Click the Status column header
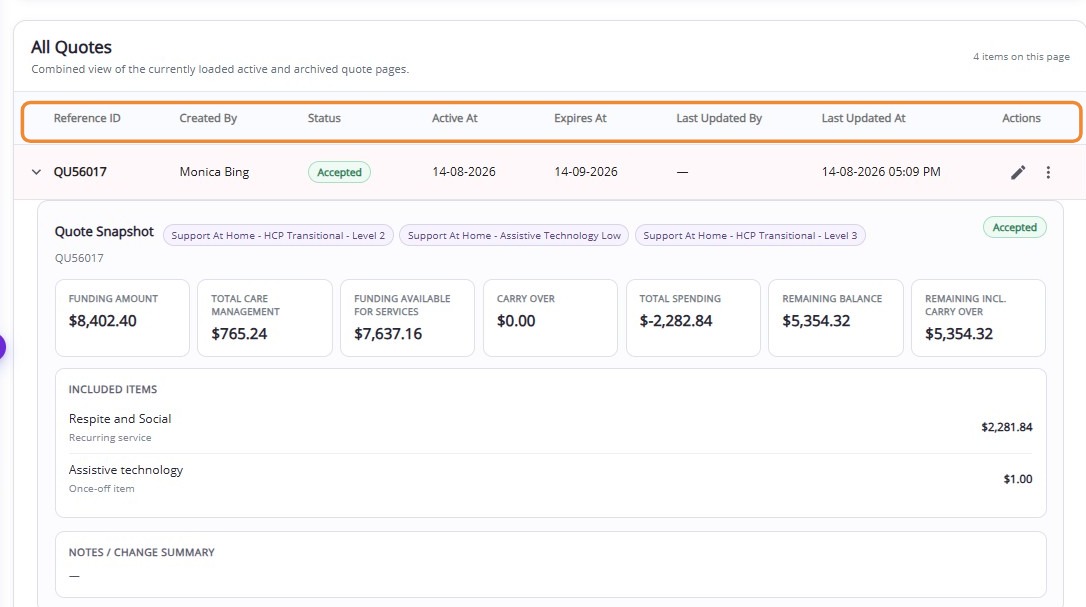The height and width of the screenshot is (607, 1086). tap(324, 118)
